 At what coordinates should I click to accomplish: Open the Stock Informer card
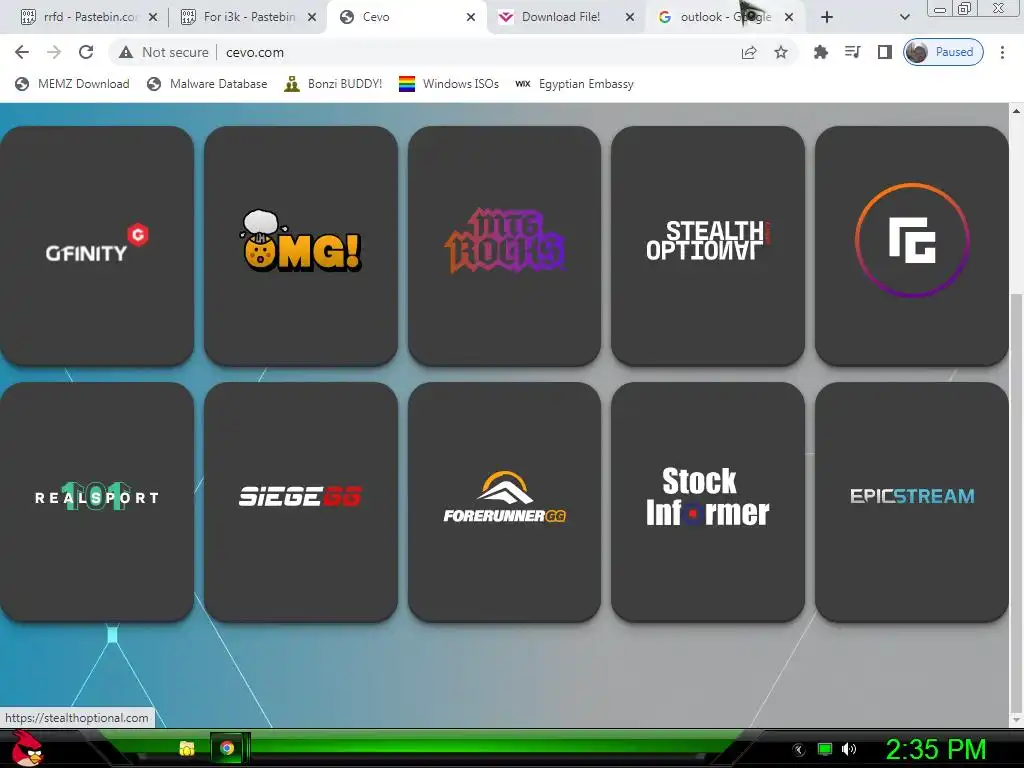coord(708,502)
